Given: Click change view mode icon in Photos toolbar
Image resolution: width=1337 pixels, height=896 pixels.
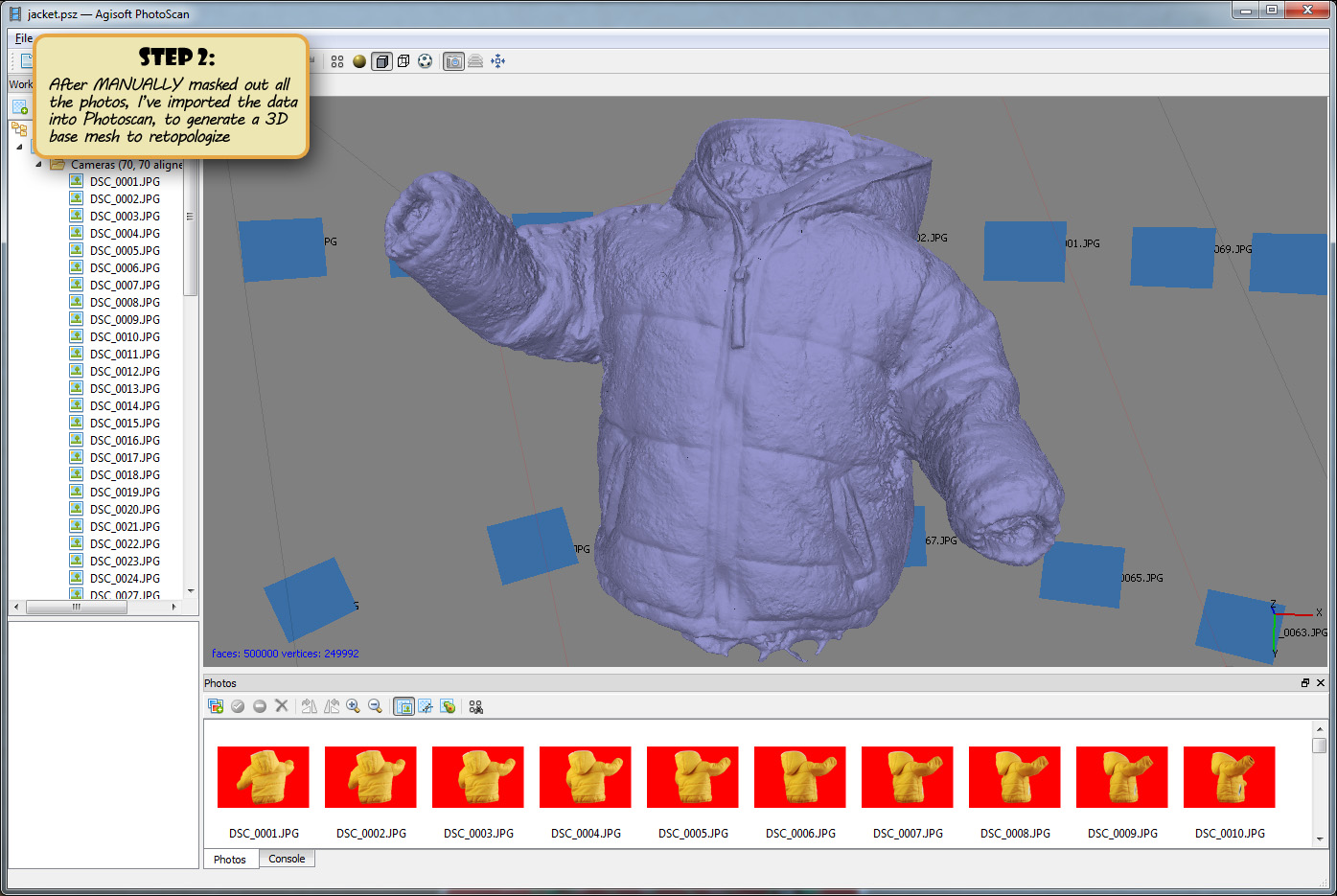Looking at the screenshot, I should pyautogui.click(x=475, y=706).
